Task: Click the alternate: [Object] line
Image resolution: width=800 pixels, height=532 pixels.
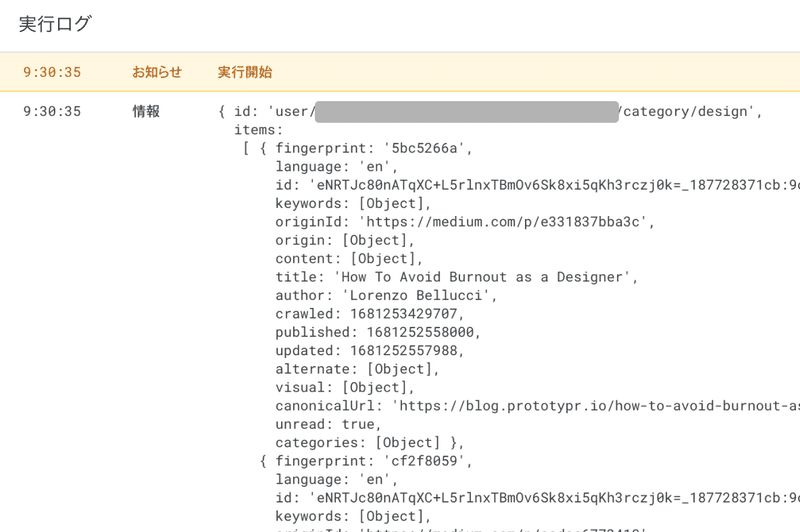Action: pyautogui.click(x=357, y=369)
